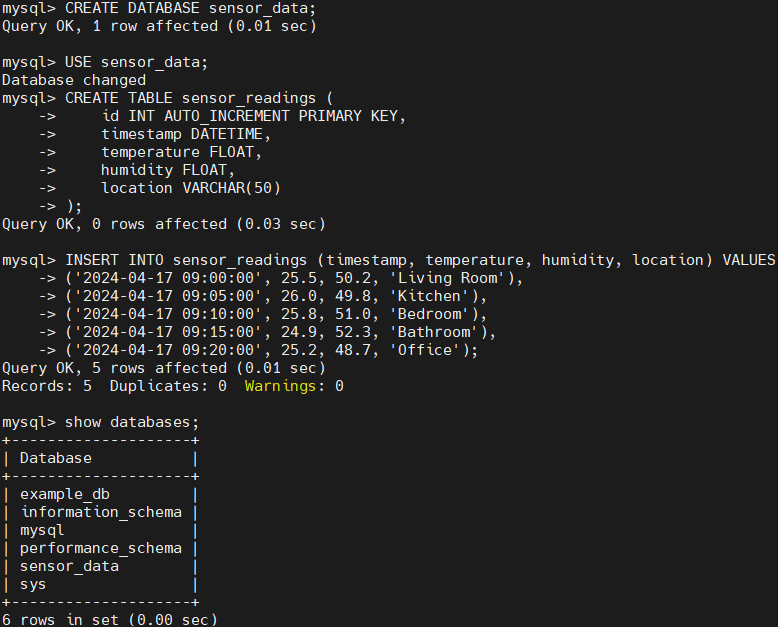Click the timestamp DATETIME column definition
Image resolution: width=778 pixels, height=627 pixels.
[x=186, y=134]
